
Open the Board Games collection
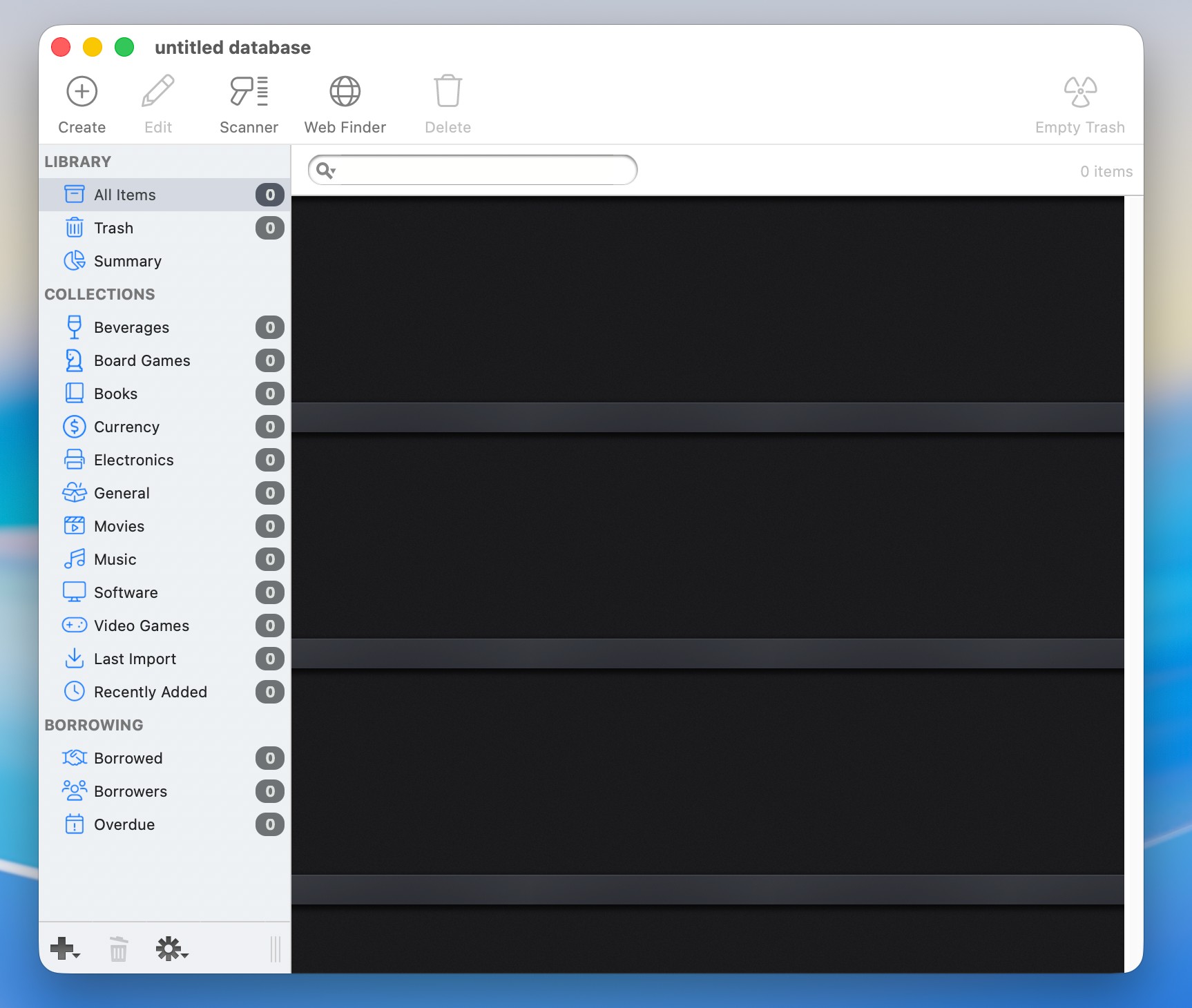coord(142,360)
